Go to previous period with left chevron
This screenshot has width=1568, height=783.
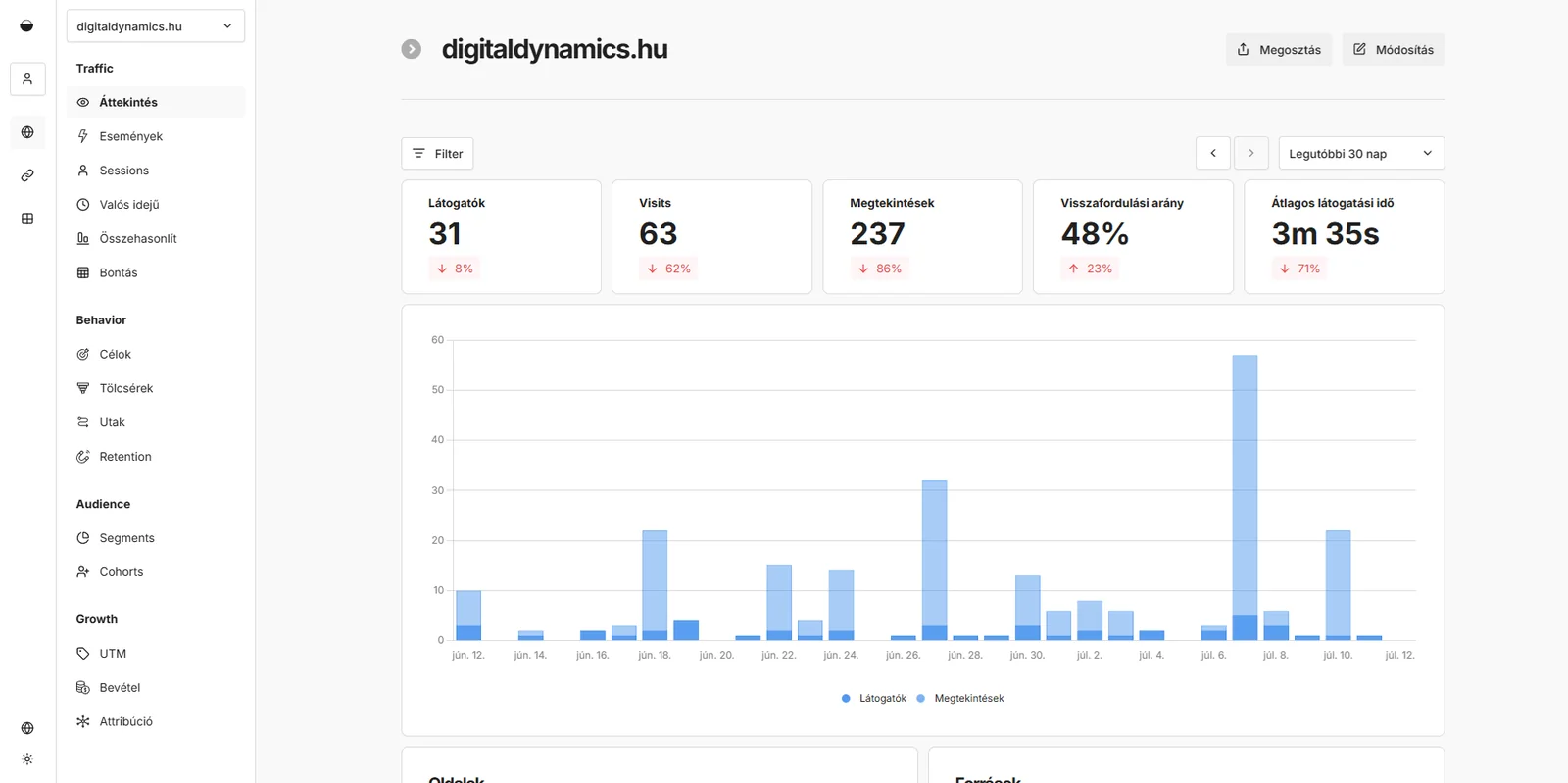click(1213, 153)
